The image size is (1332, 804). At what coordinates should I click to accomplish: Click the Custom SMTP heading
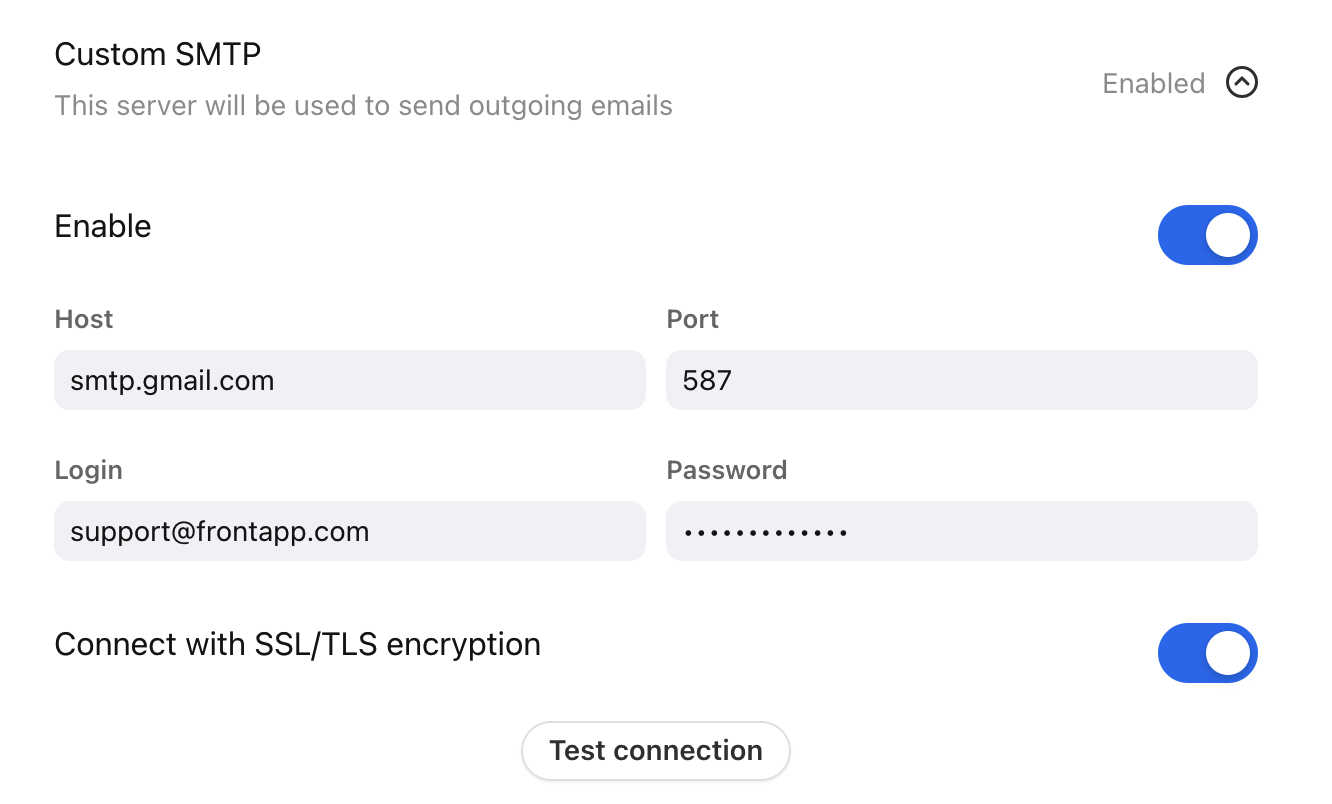158,54
